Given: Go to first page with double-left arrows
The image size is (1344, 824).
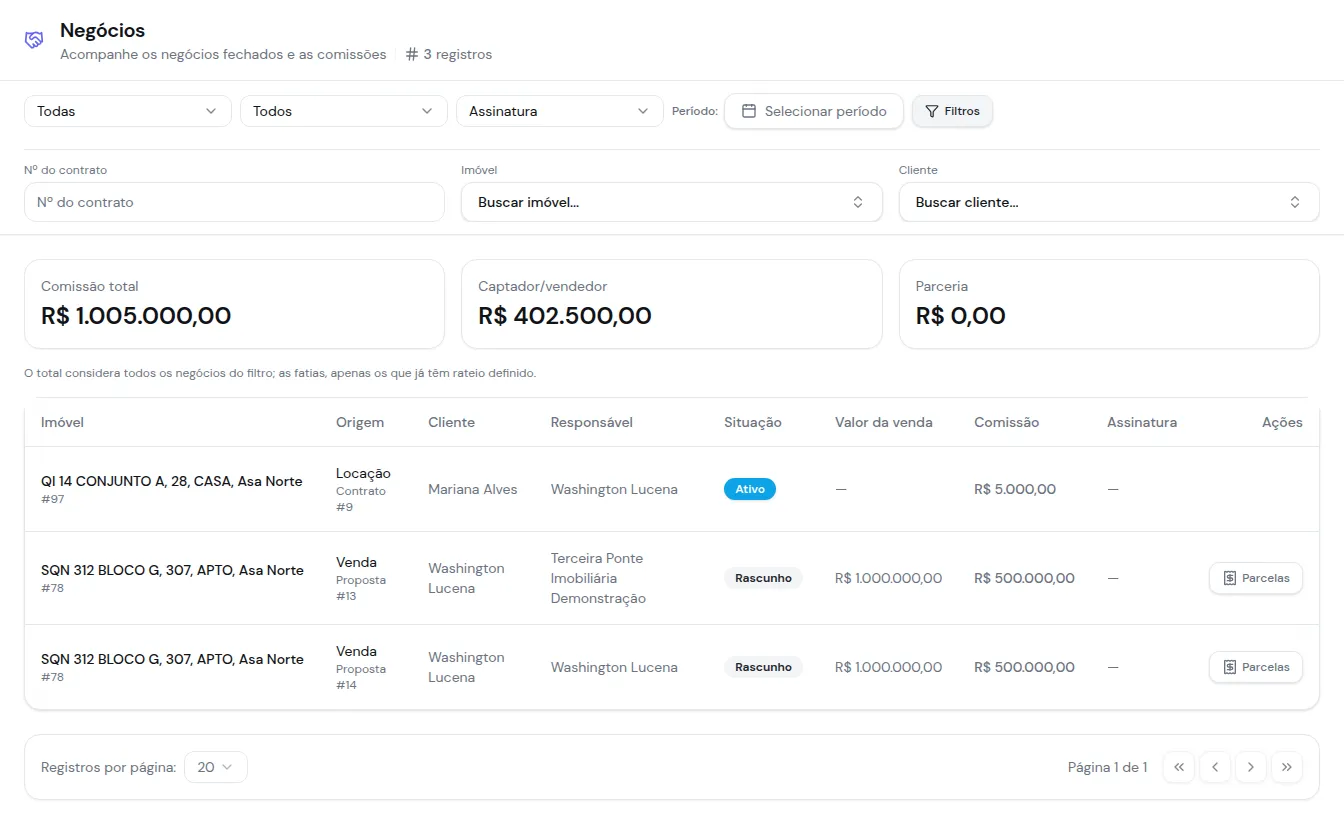Looking at the screenshot, I should click(1179, 767).
